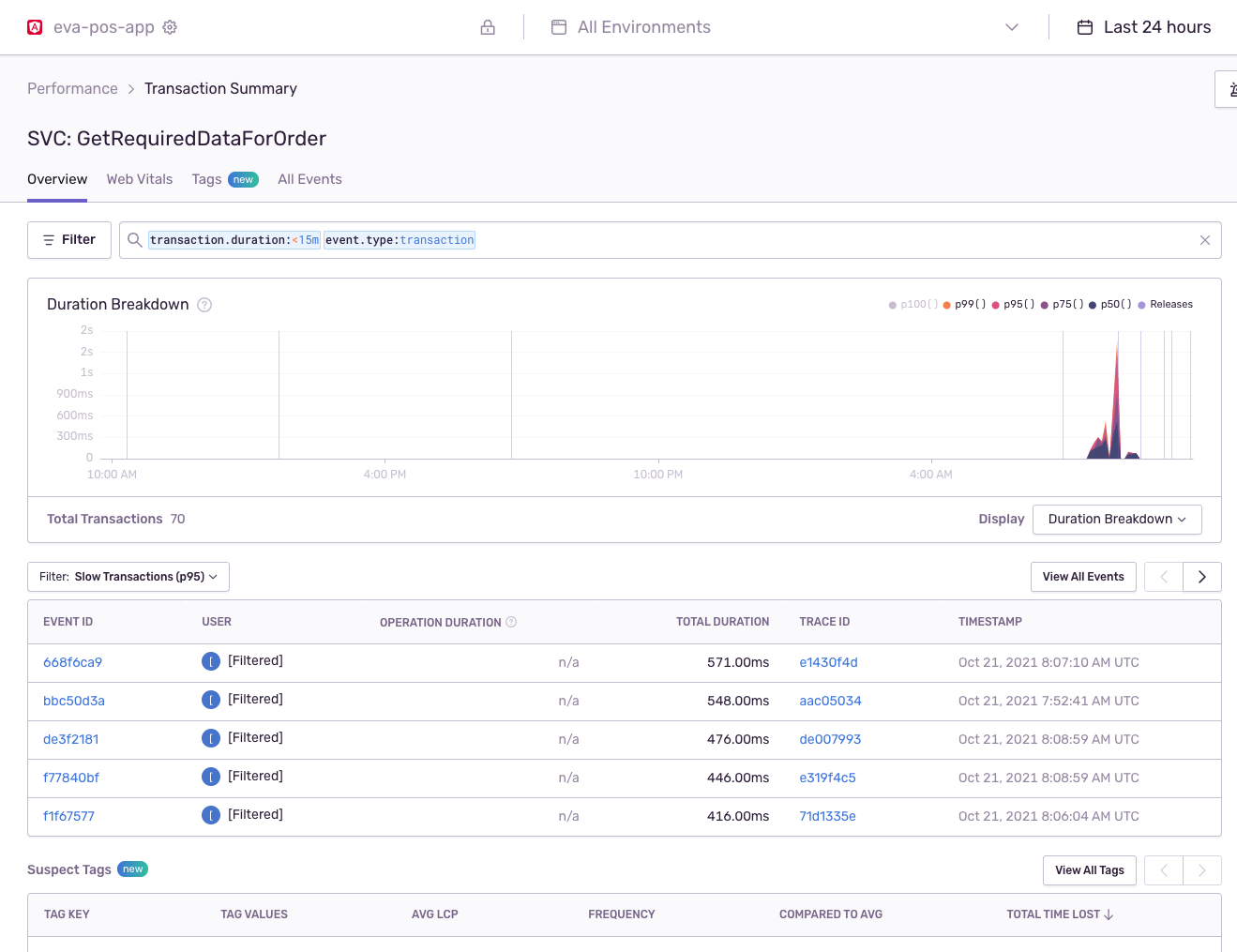Click the calendar icon beside Last 24 hours
Image resolution: width=1237 pixels, height=952 pixels.
1085,27
